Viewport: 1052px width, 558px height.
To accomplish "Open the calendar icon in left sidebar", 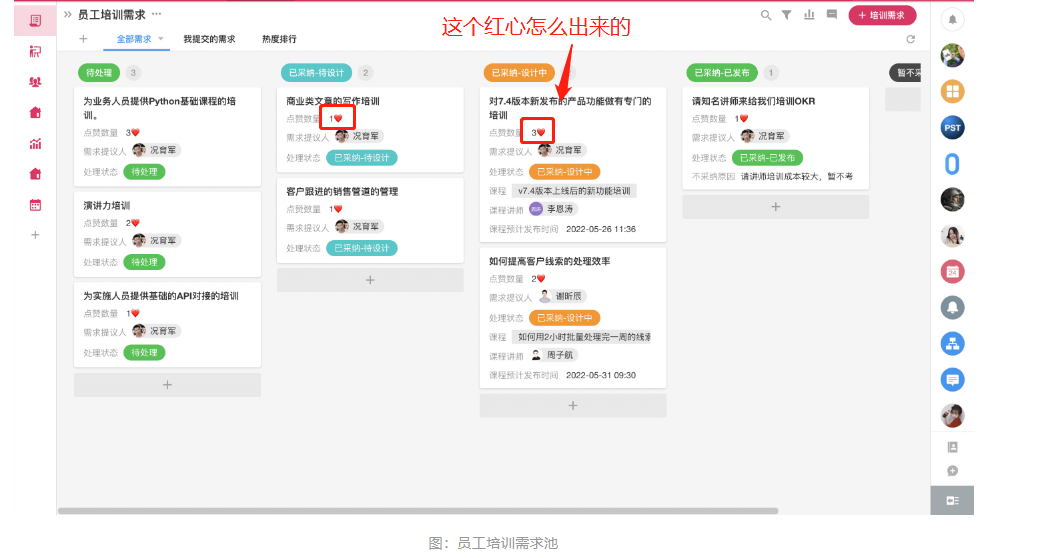I will (36, 205).
